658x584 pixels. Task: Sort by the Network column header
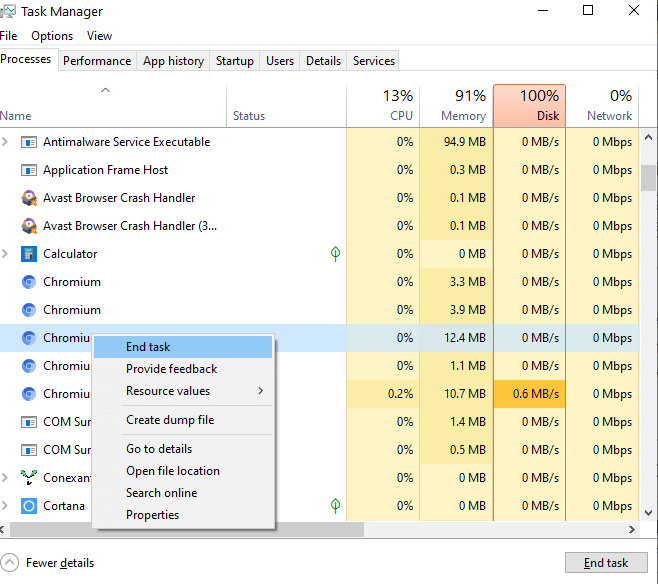pyautogui.click(x=603, y=107)
